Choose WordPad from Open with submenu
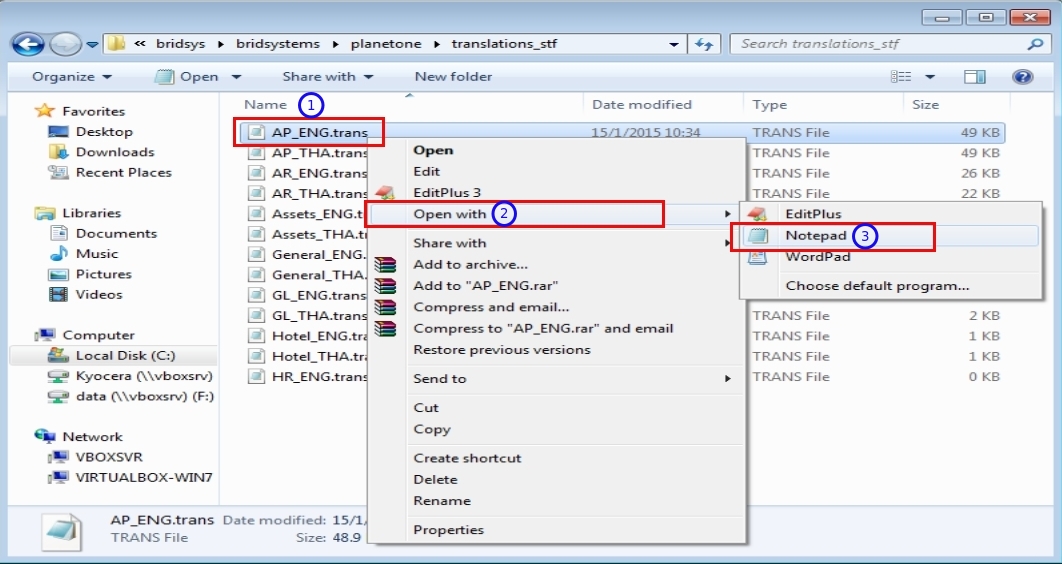The width and height of the screenshot is (1062, 564). (817, 257)
